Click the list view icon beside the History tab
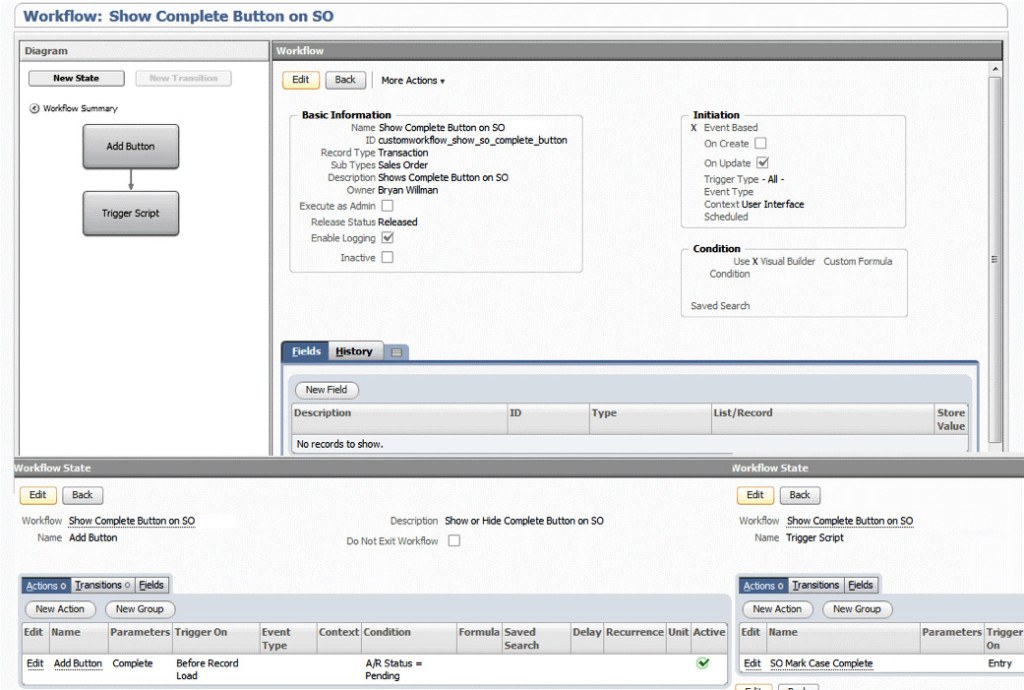1024x690 pixels. [395, 352]
